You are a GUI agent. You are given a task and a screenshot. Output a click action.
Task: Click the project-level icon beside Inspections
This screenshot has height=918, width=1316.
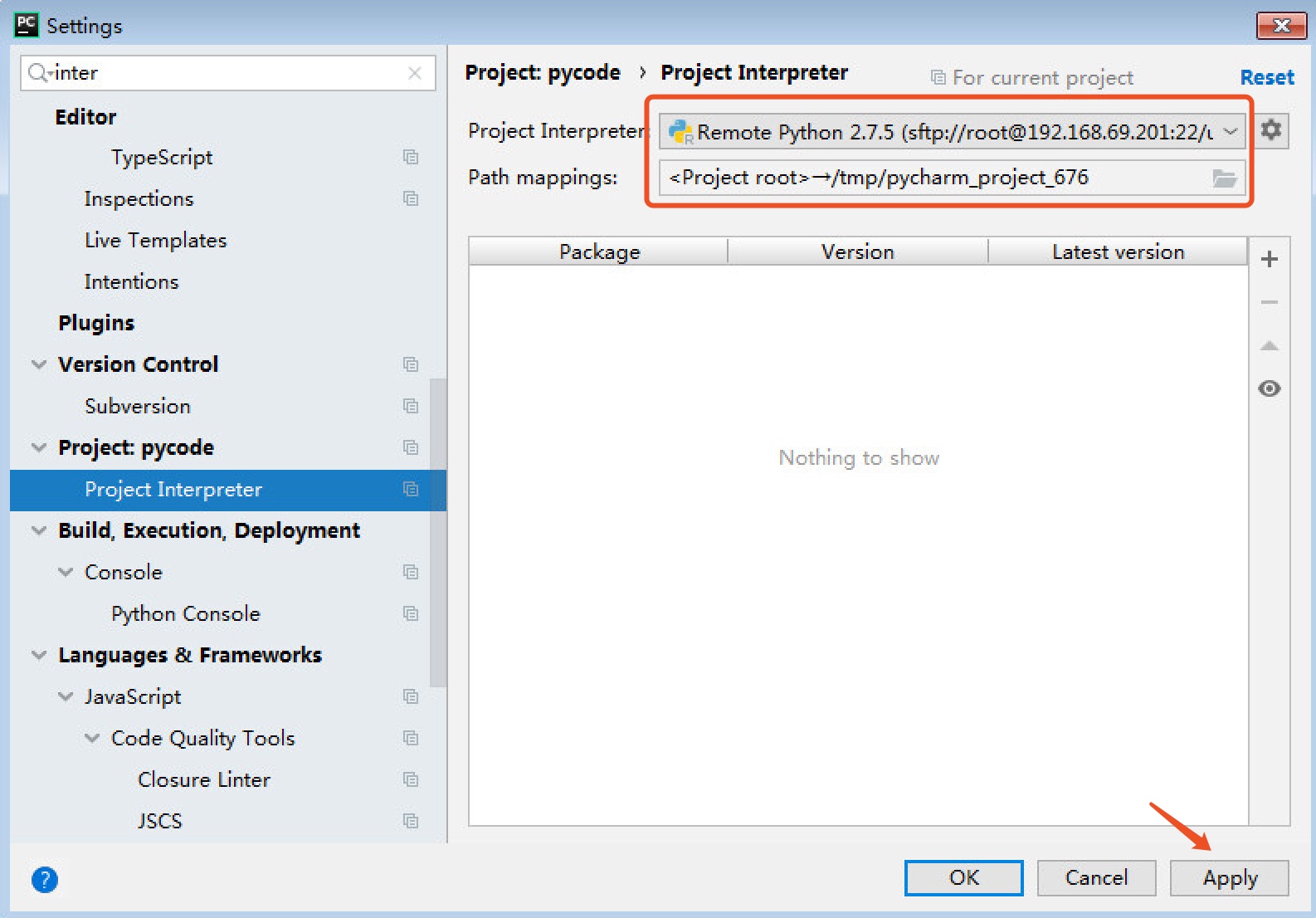tap(411, 198)
